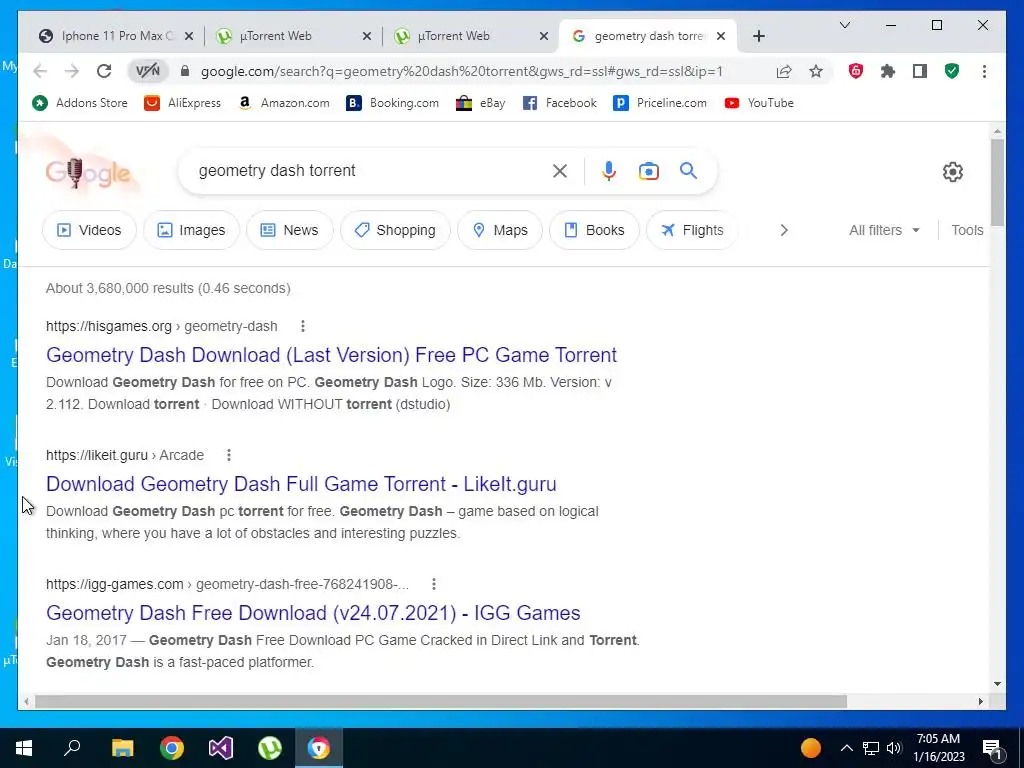Viewport: 1024px width, 768px height.
Task: Close the Iphone 11 Pro Max tab
Action: 189,37
